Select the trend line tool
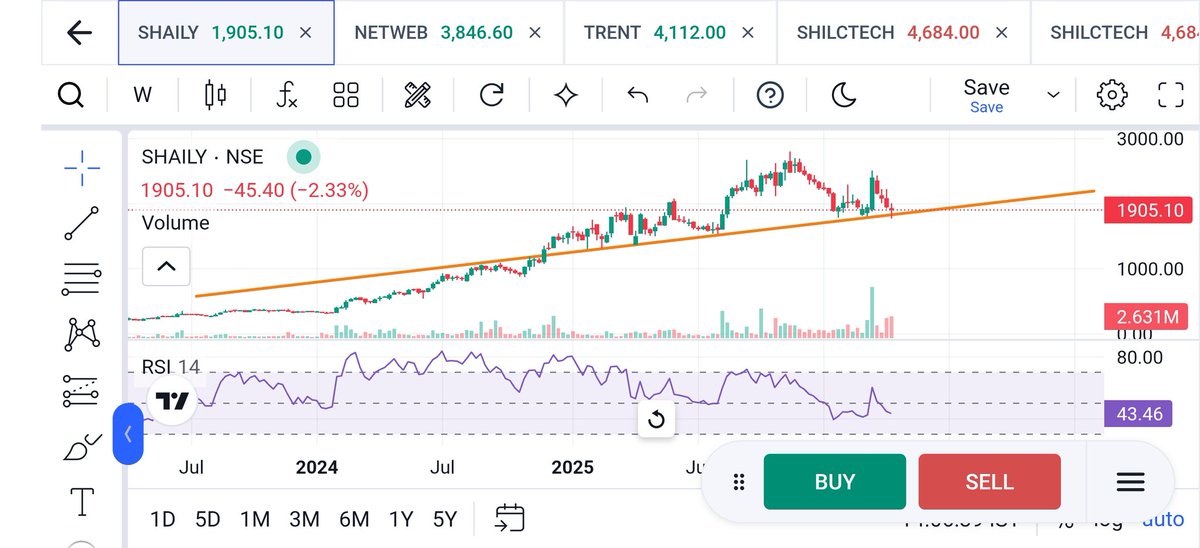 [x=81, y=223]
